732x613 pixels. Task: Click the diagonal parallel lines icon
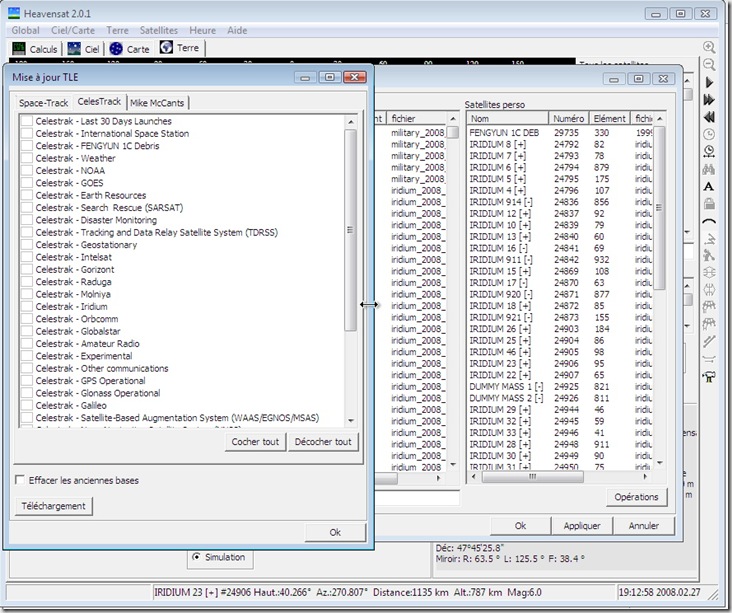click(x=709, y=342)
